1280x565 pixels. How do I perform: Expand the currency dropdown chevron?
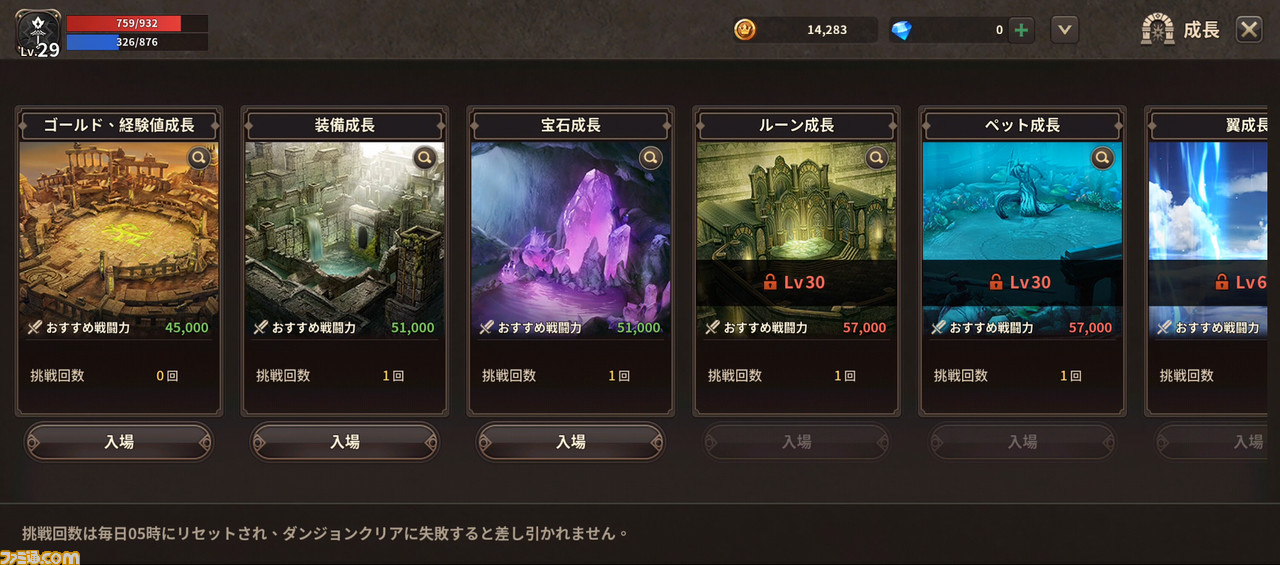click(x=1065, y=30)
